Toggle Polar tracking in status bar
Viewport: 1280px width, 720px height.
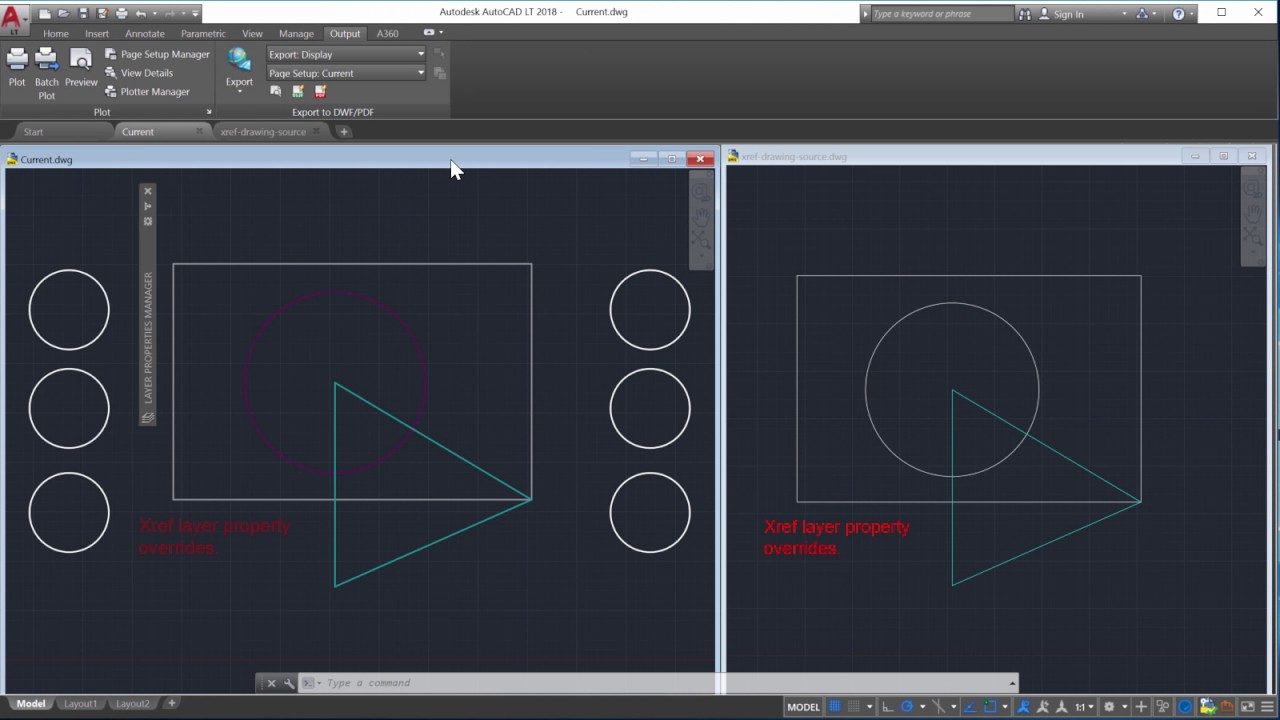907,707
